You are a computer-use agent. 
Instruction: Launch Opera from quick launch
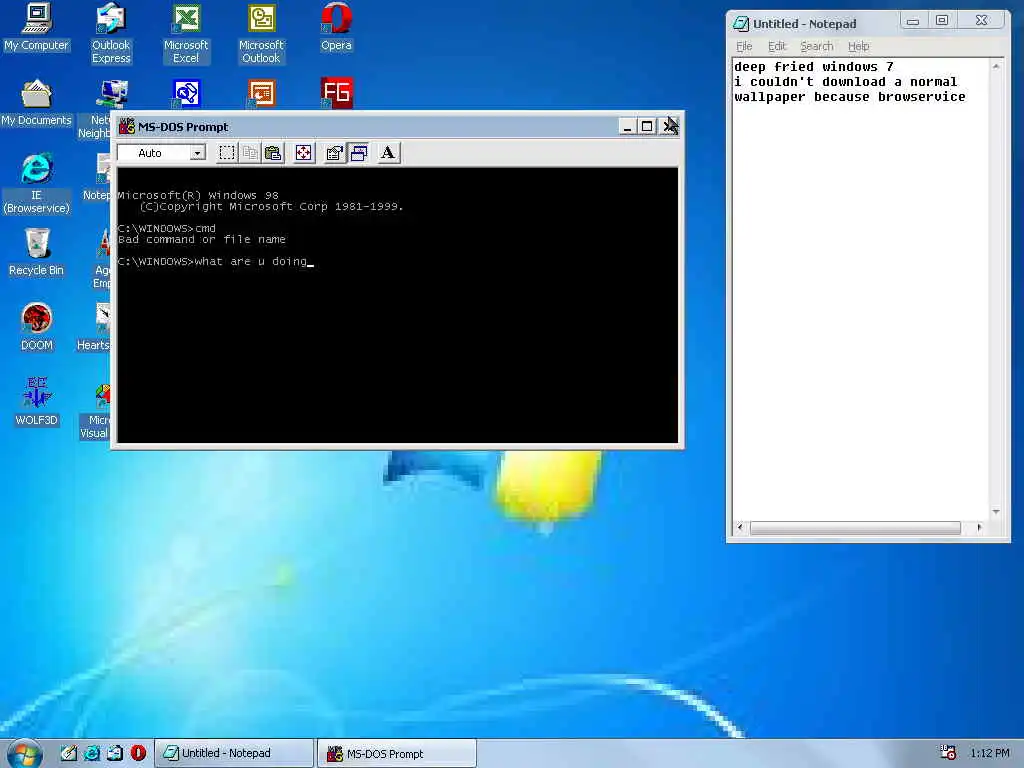tap(138, 753)
